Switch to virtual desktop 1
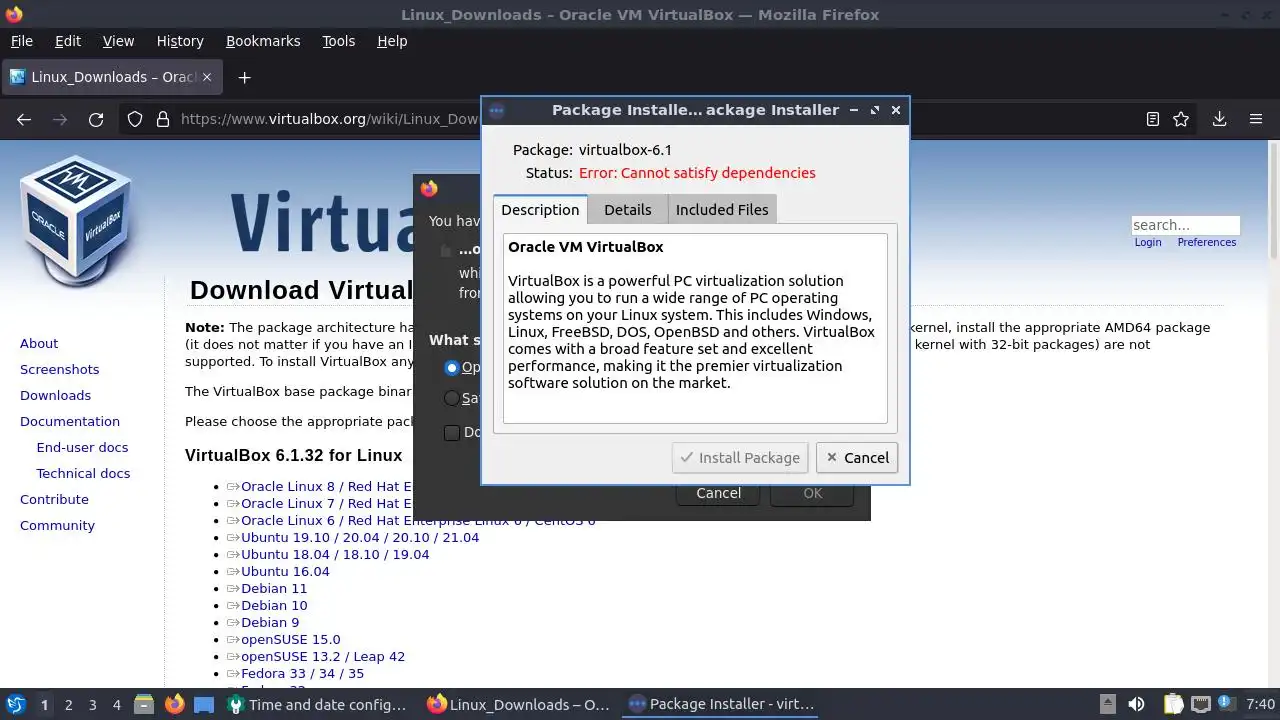 click(x=44, y=704)
